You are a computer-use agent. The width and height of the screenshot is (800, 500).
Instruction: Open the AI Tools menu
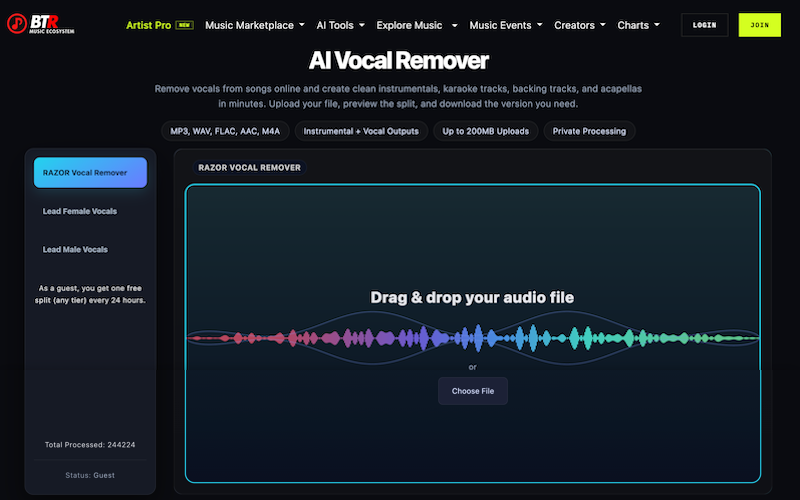(335, 25)
